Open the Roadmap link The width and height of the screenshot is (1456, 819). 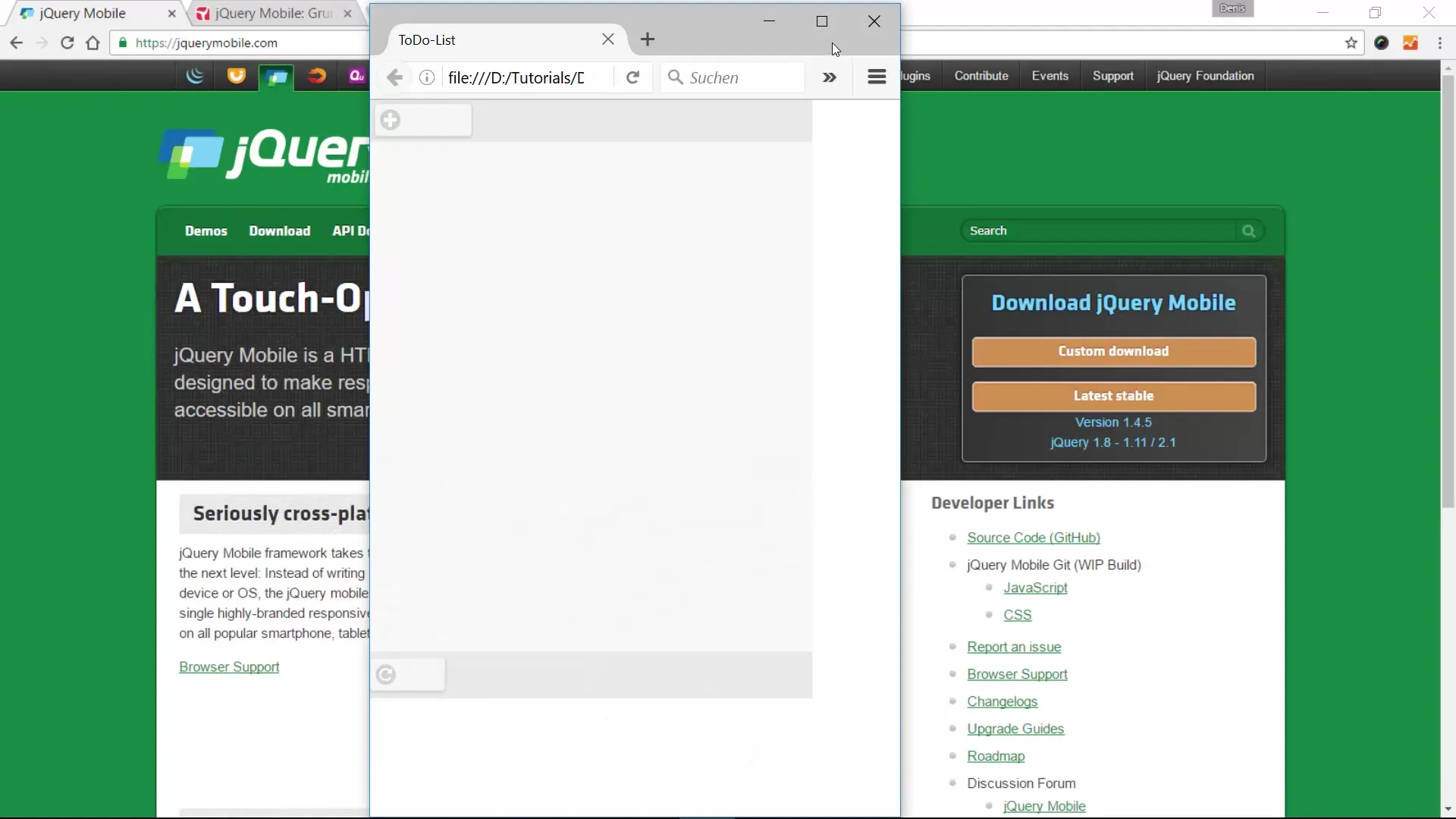[996, 756]
